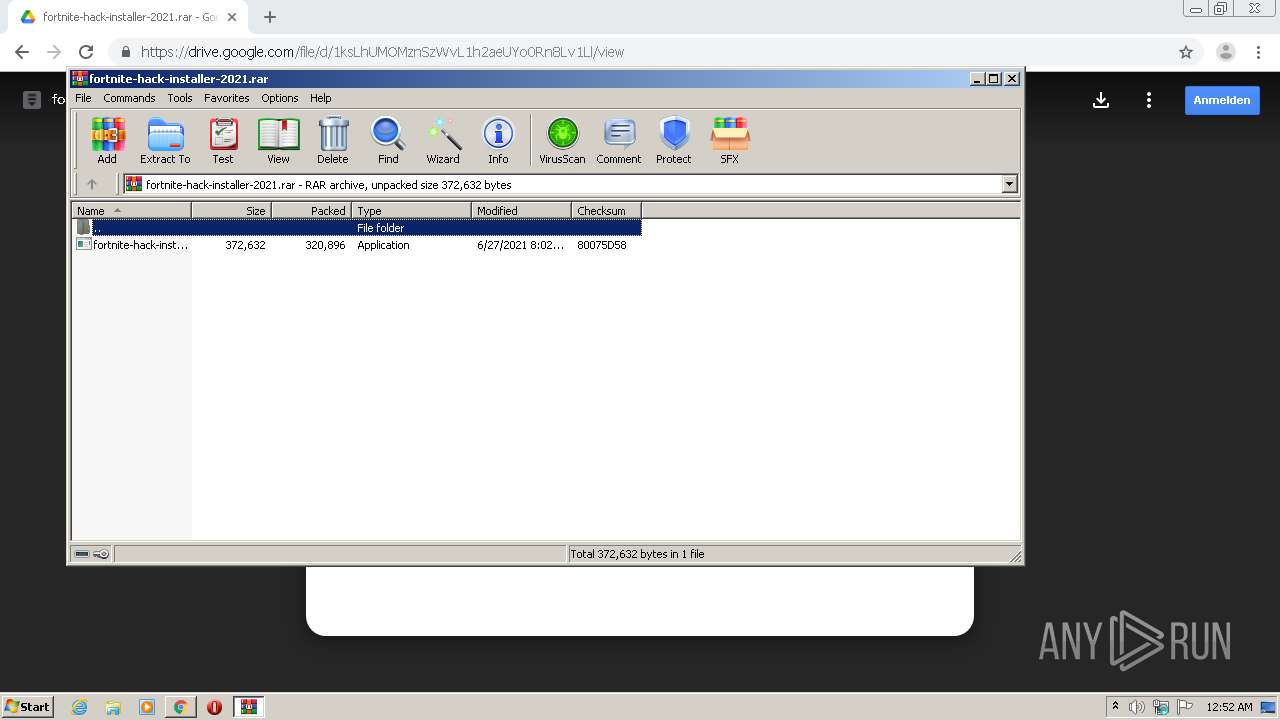Image resolution: width=1280 pixels, height=720 pixels.
Task: Open the Find tool
Action: coord(388,141)
